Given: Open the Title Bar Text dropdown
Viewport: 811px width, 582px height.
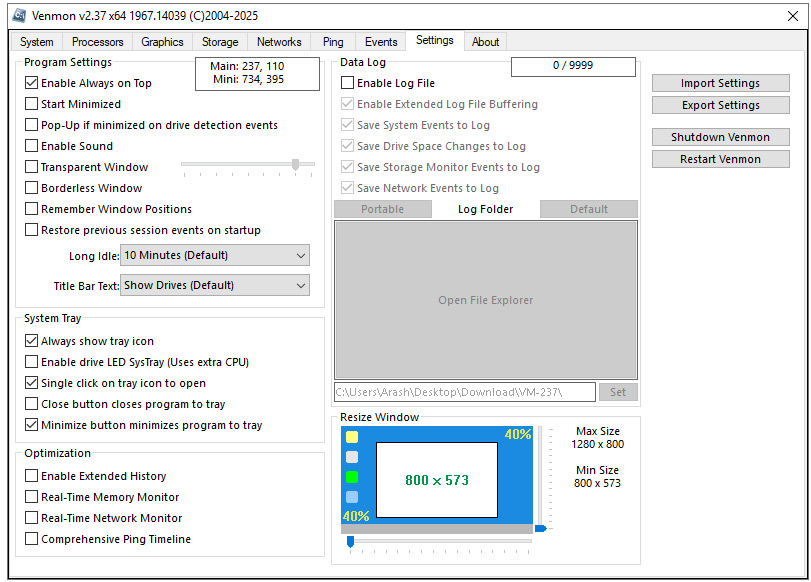Looking at the screenshot, I should tap(215, 286).
